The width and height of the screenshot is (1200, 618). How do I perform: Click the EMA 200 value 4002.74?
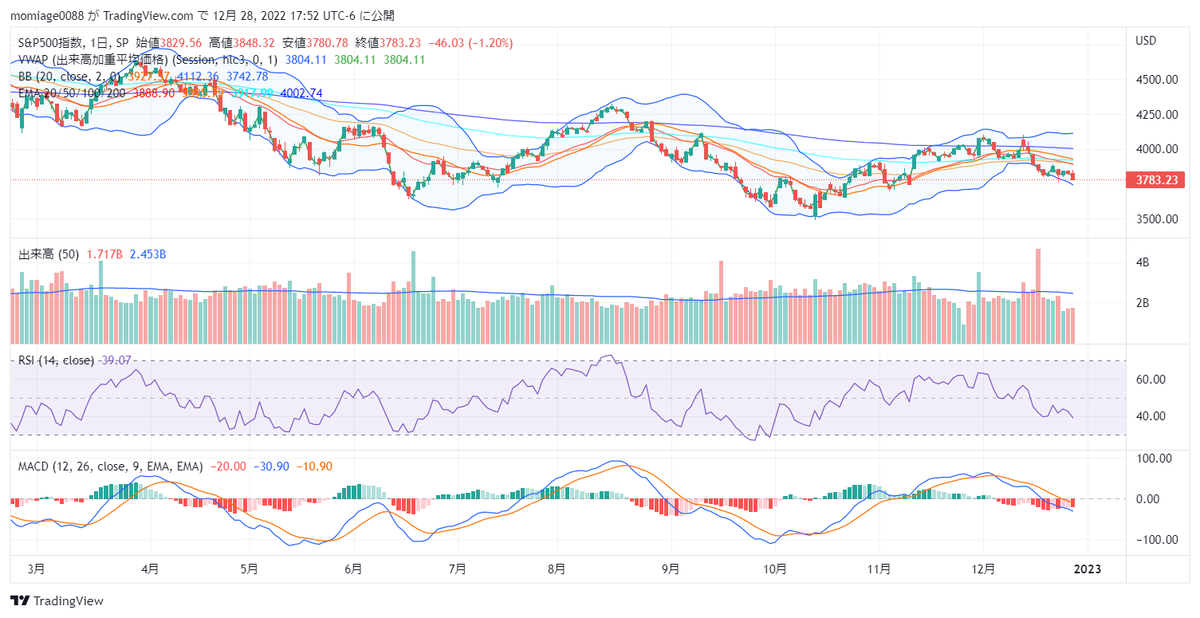coord(301,92)
